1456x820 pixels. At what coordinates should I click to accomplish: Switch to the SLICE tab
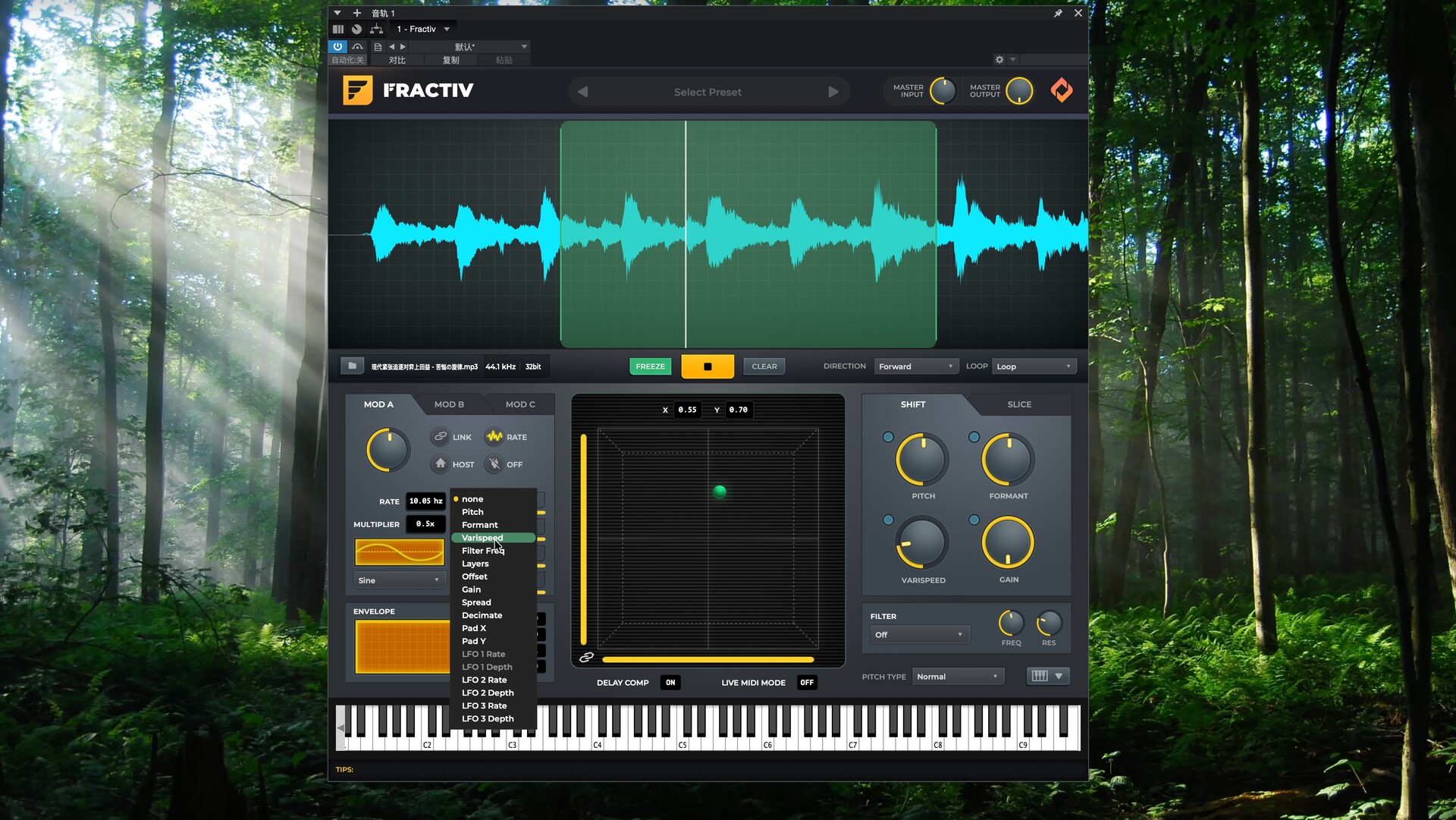pos(1019,404)
